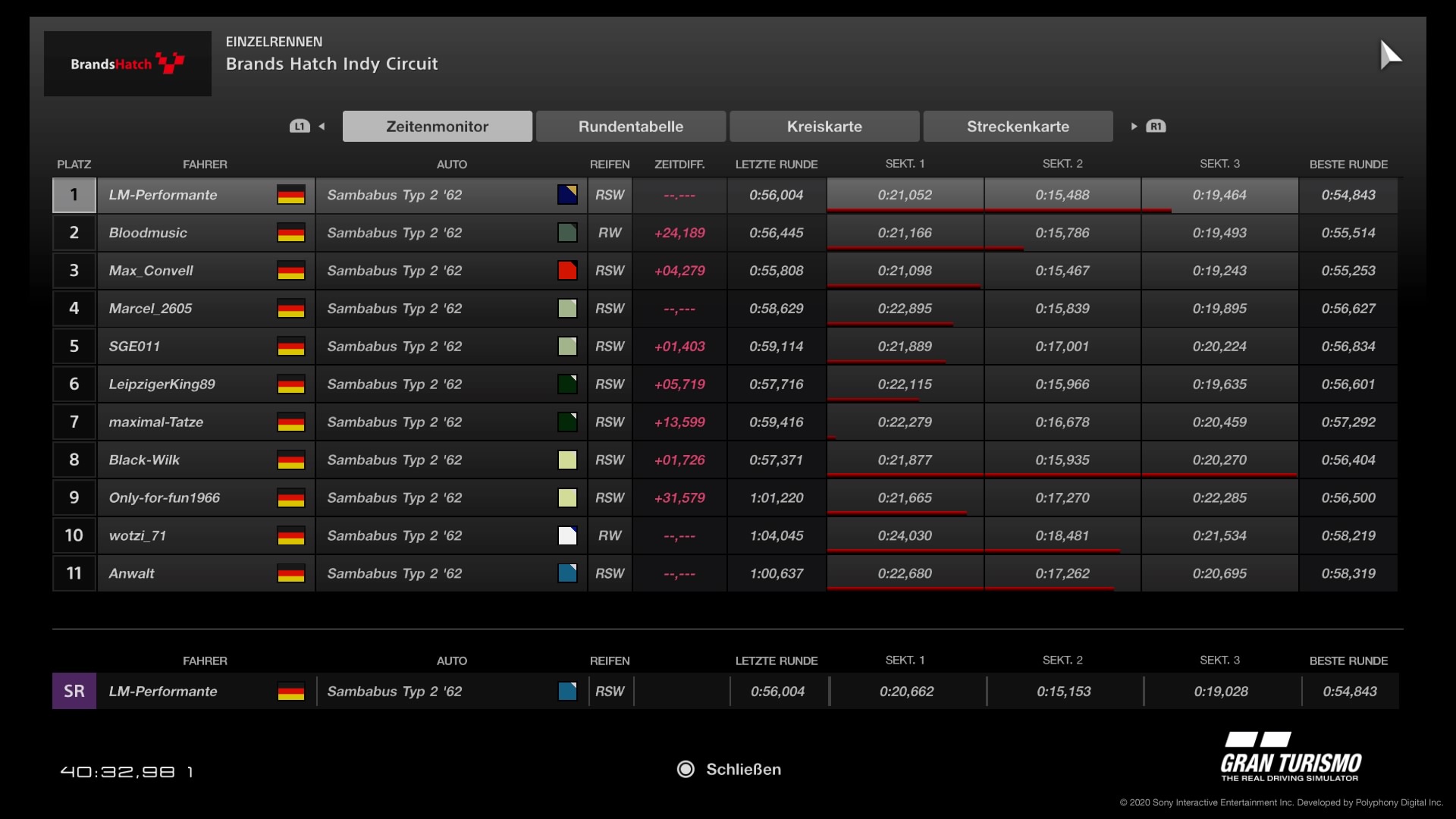
Task: Click the Brands Hatch track logo
Action: coord(127,64)
